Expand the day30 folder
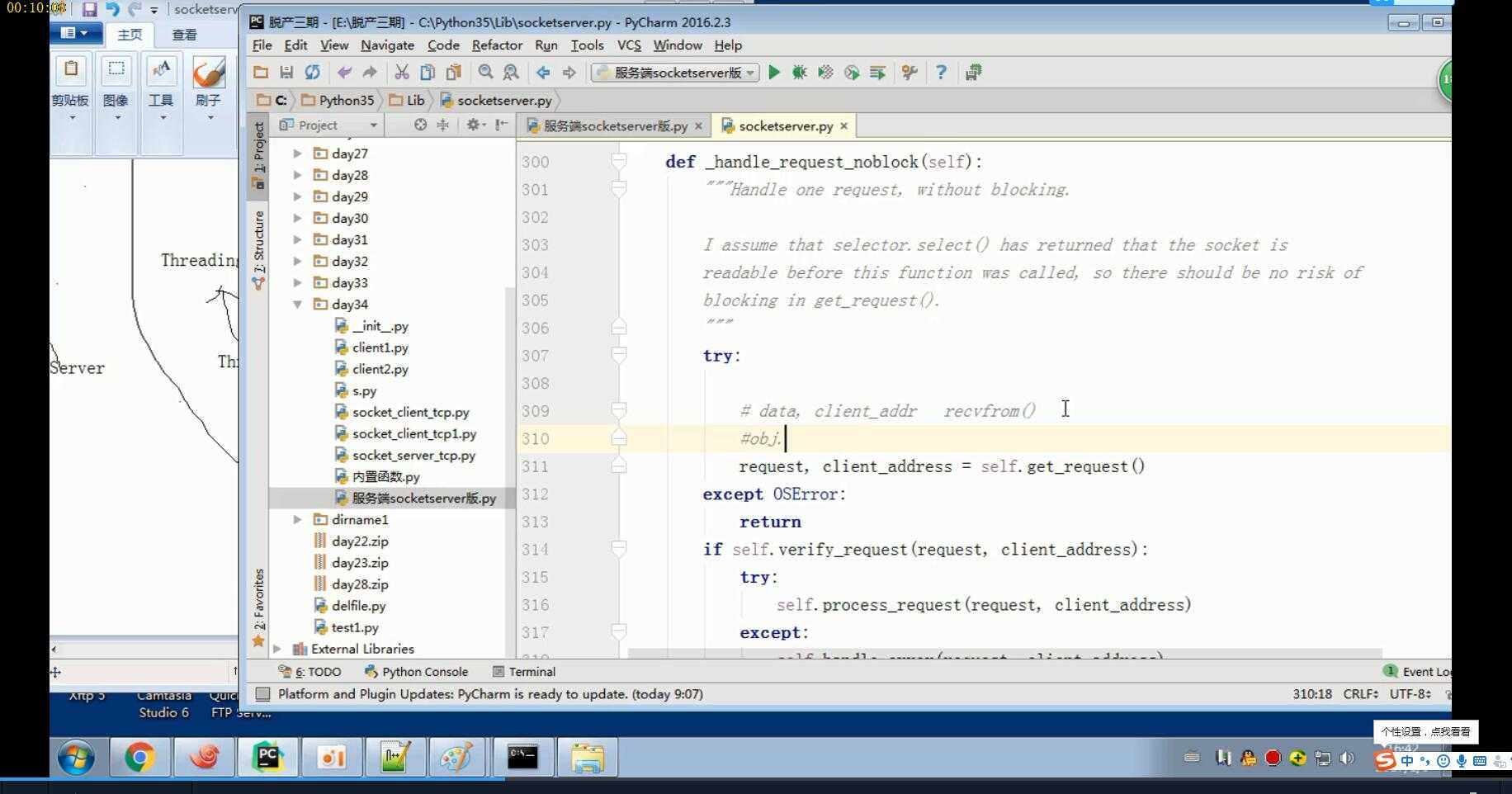This screenshot has height=794, width=1512. (x=297, y=218)
